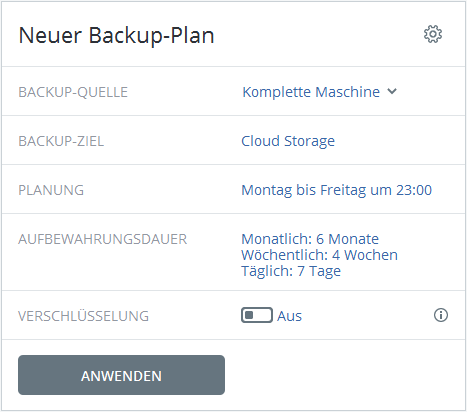Open Cloud Storage backup destination
The height and width of the screenshot is (412, 467).
point(288,141)
